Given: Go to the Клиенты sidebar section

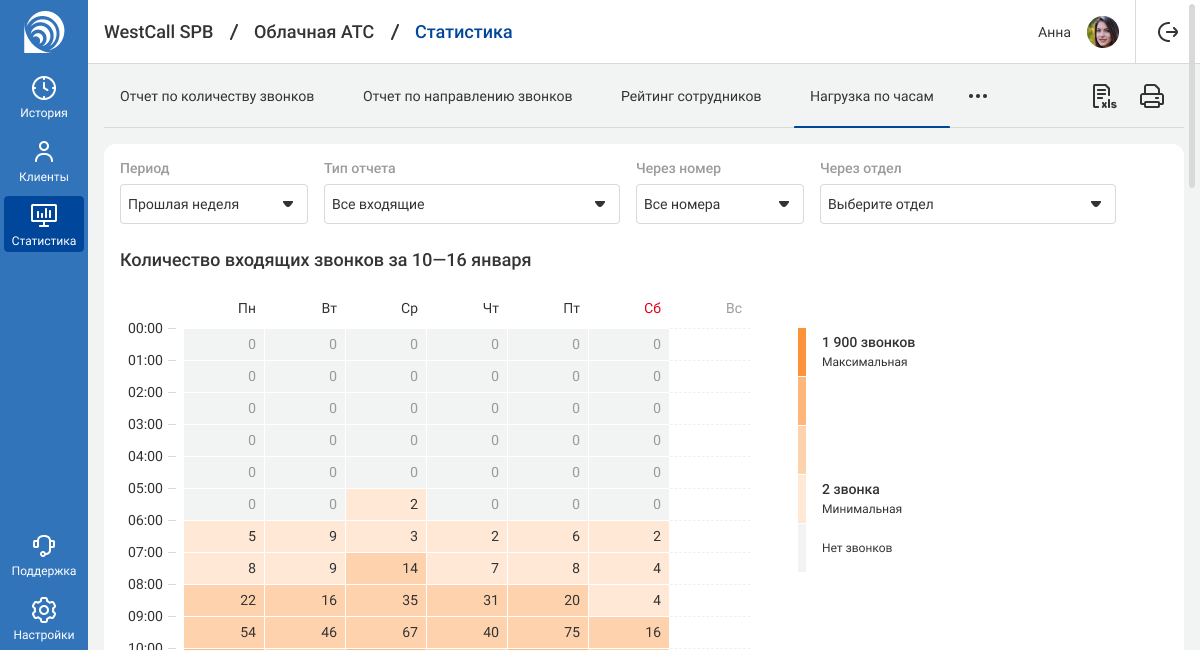Looking at the screenshot, I should click(44, 161).
